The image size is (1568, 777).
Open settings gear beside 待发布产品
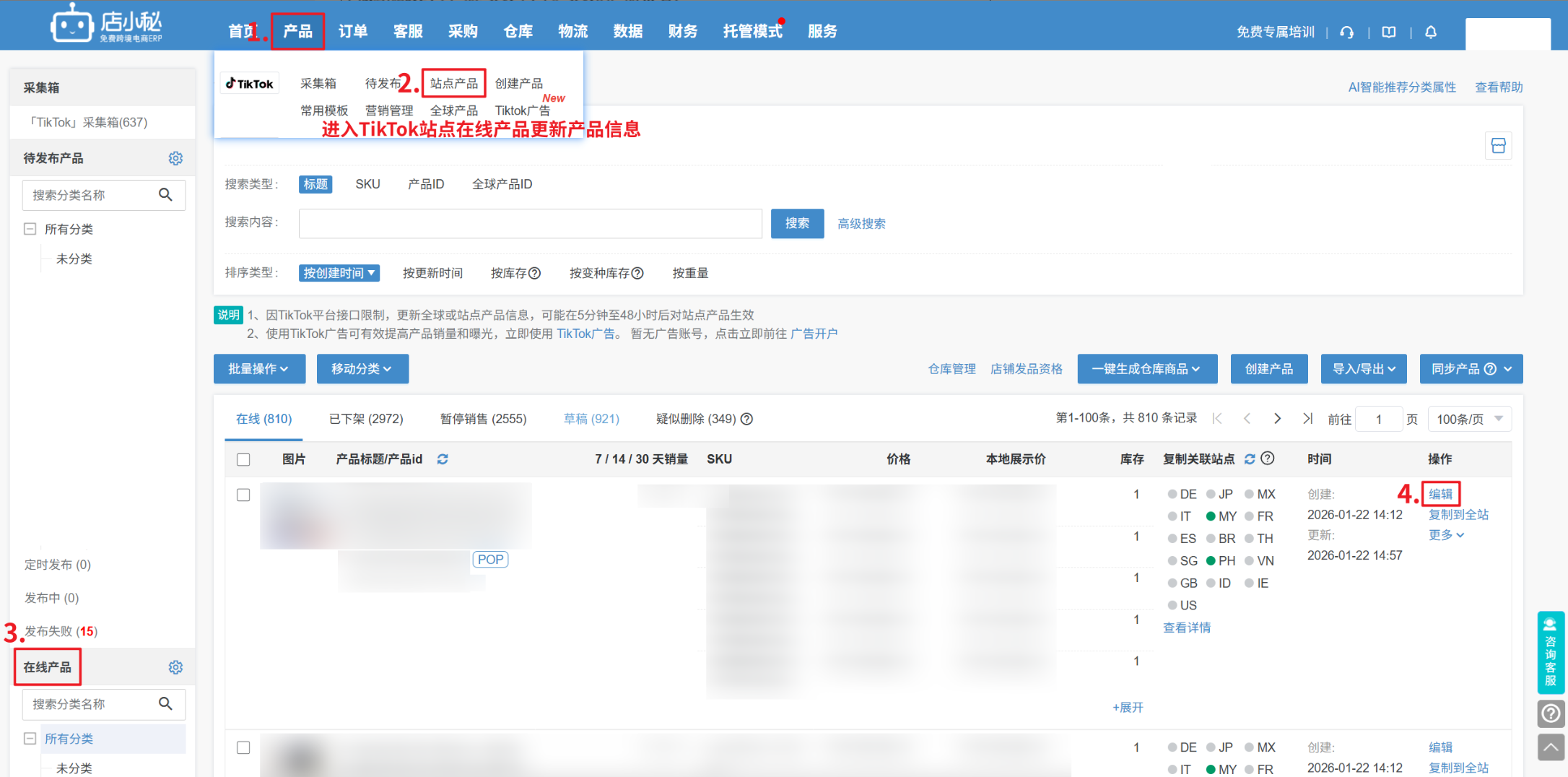point(175,158)
